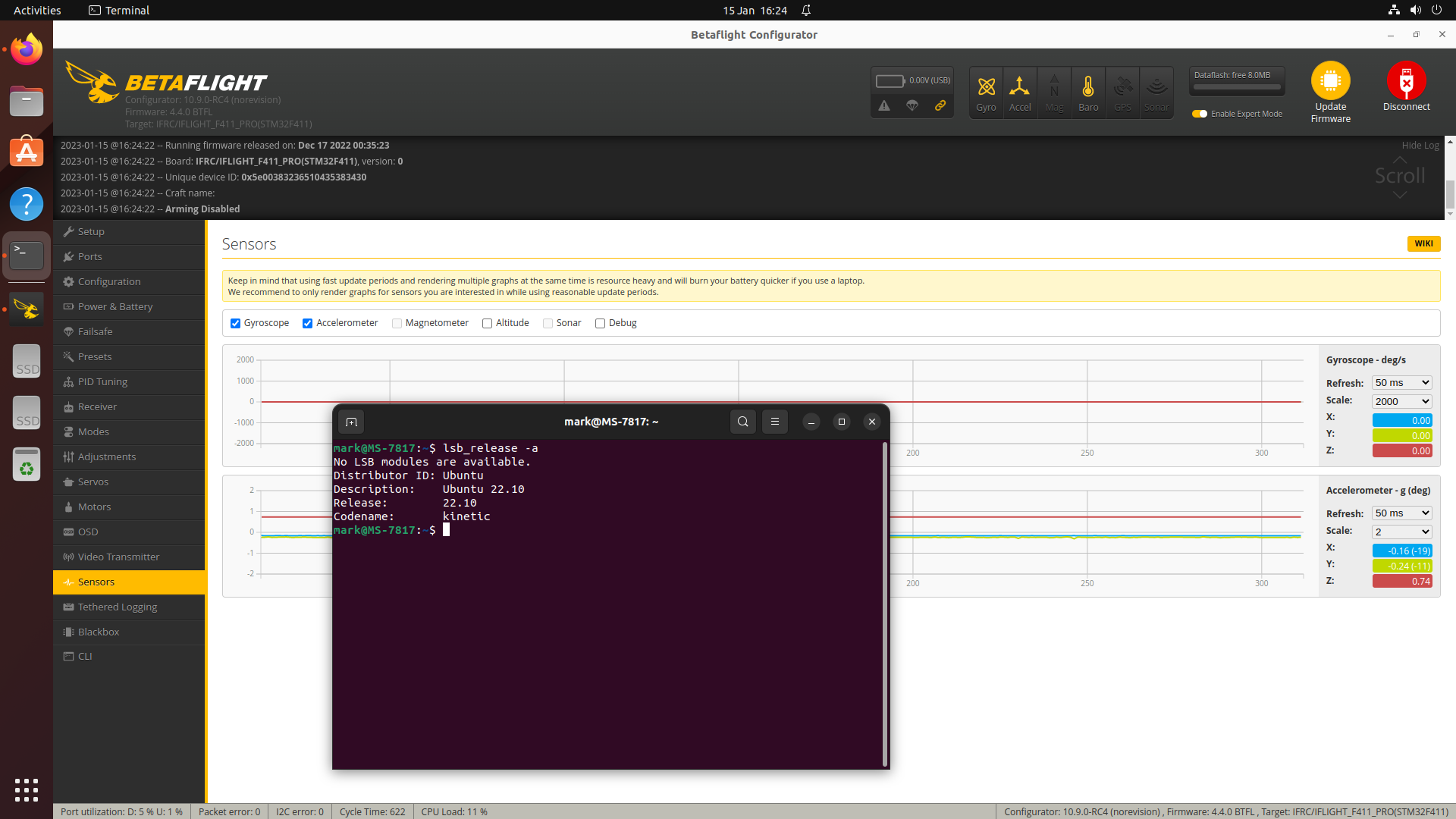Viewport: 1456px width, 819px height.
Task: Enable the Magnetometer graph checkbox
Action: 397,323
